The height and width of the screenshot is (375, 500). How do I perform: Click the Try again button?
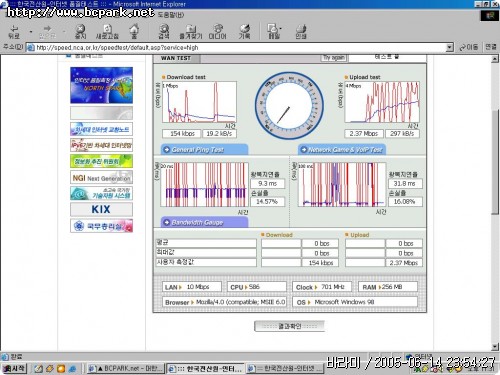click(x=334, y=58)
